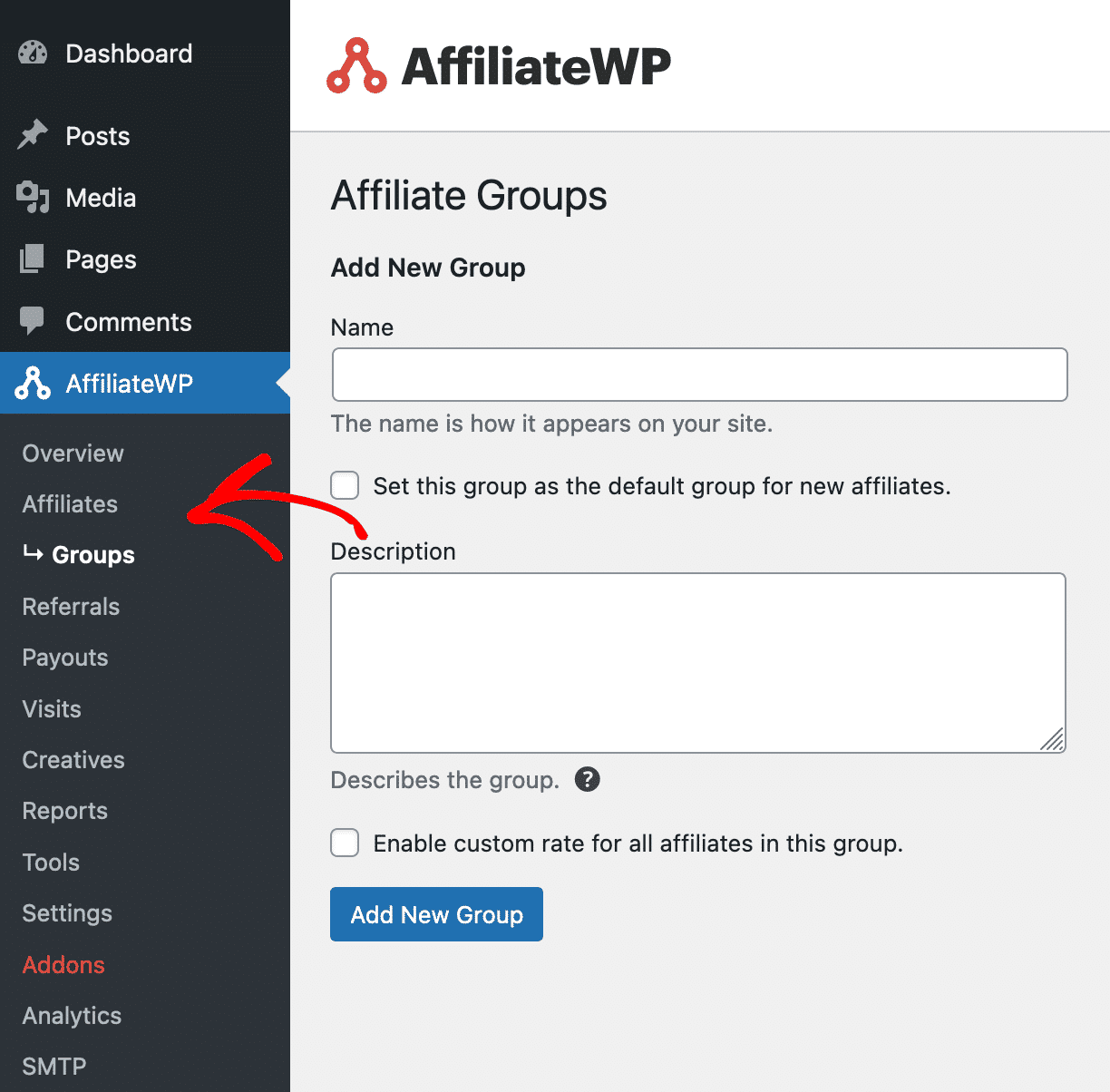This screenshot has height=1092, width=1110.
Task: Open the help tooltip next to group description
Action: (587, 779)
